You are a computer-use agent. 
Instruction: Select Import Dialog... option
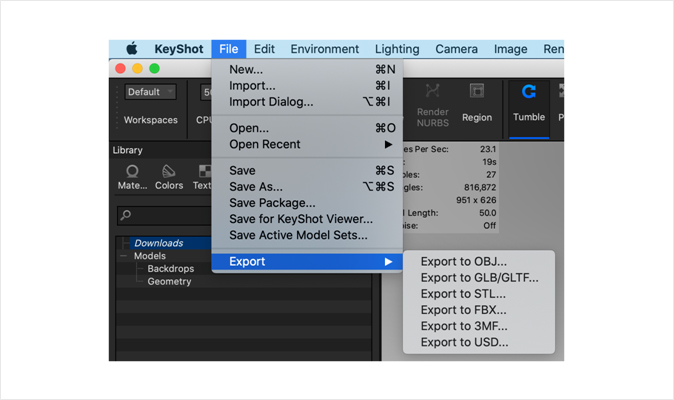[x=307, y=102]
